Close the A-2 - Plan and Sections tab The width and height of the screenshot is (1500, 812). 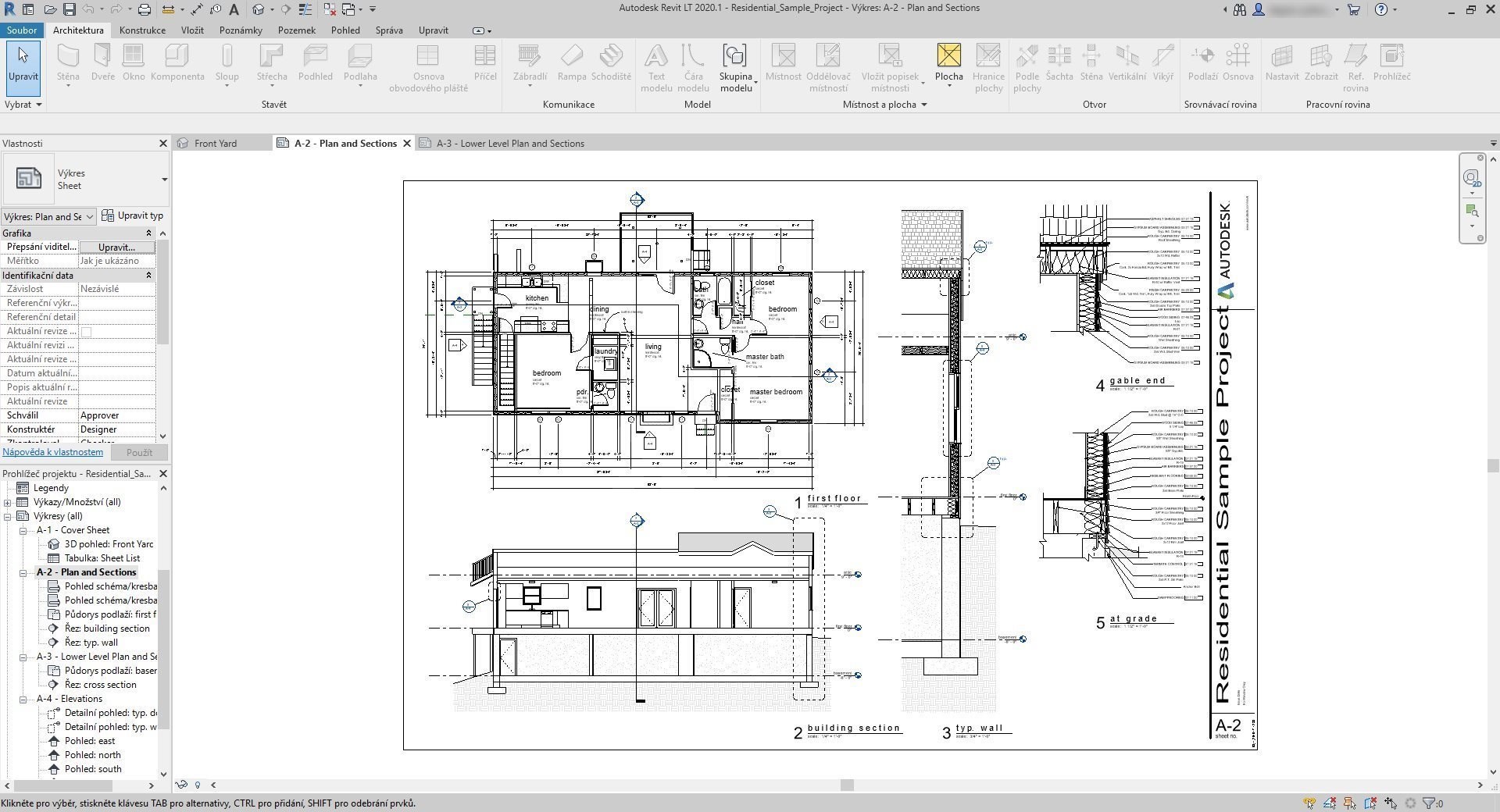(x=407, y=144)
